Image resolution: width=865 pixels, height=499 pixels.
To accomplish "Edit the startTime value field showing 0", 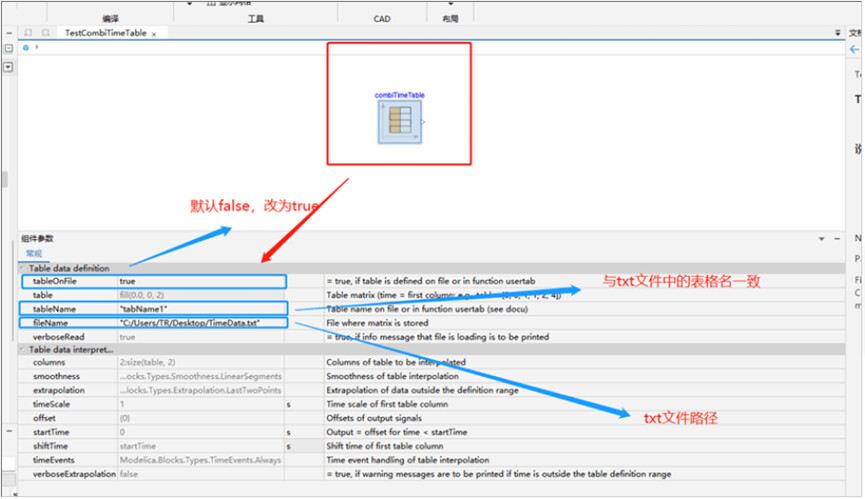I will (x=201, y=432).
